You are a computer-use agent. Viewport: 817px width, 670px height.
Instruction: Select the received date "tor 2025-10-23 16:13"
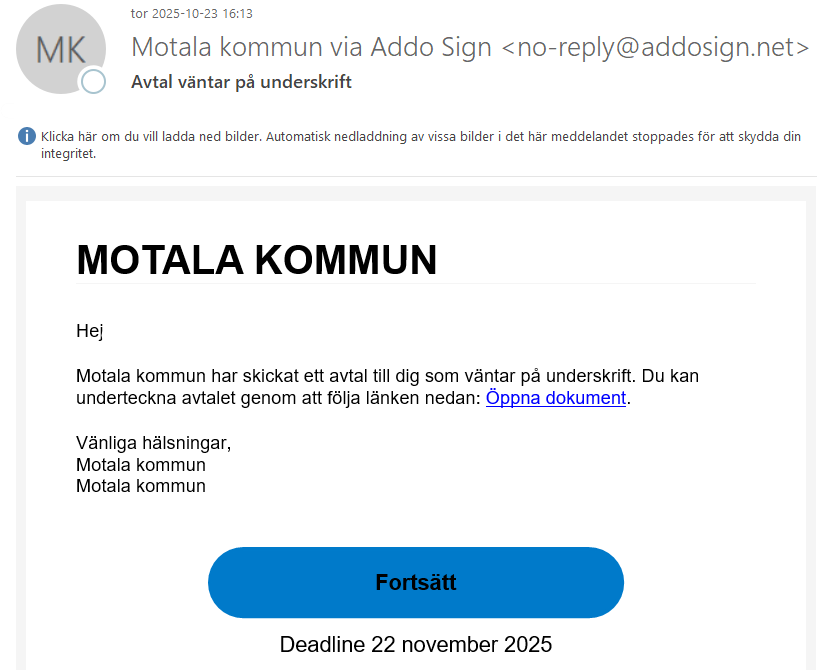point(191,14)
